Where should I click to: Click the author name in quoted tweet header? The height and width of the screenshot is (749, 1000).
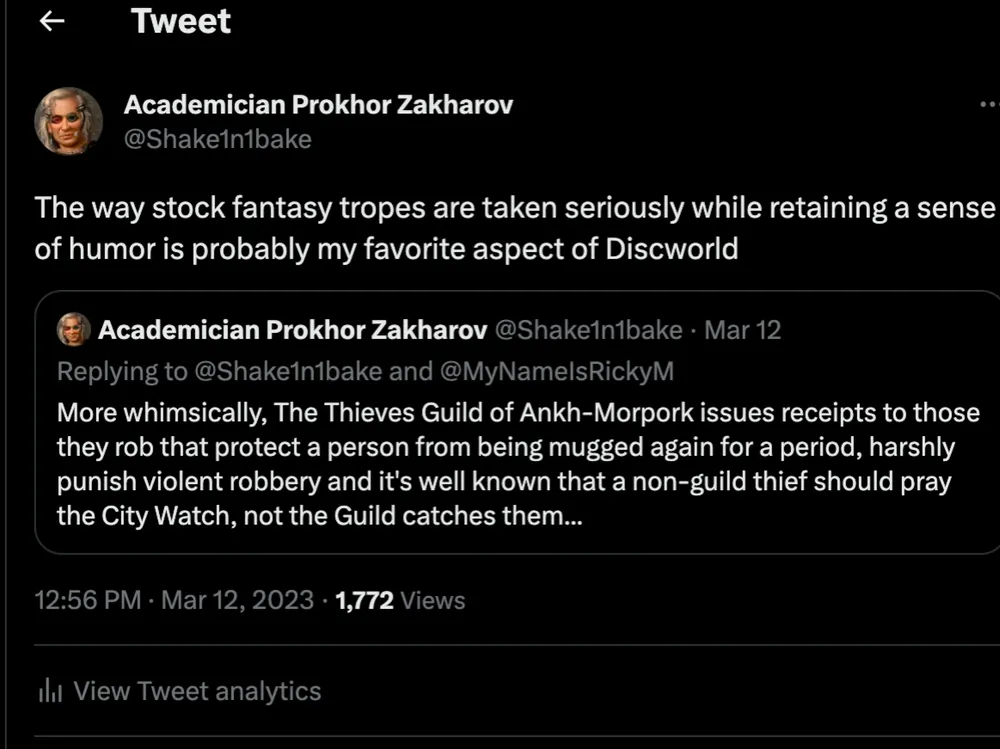pos(292,329)
